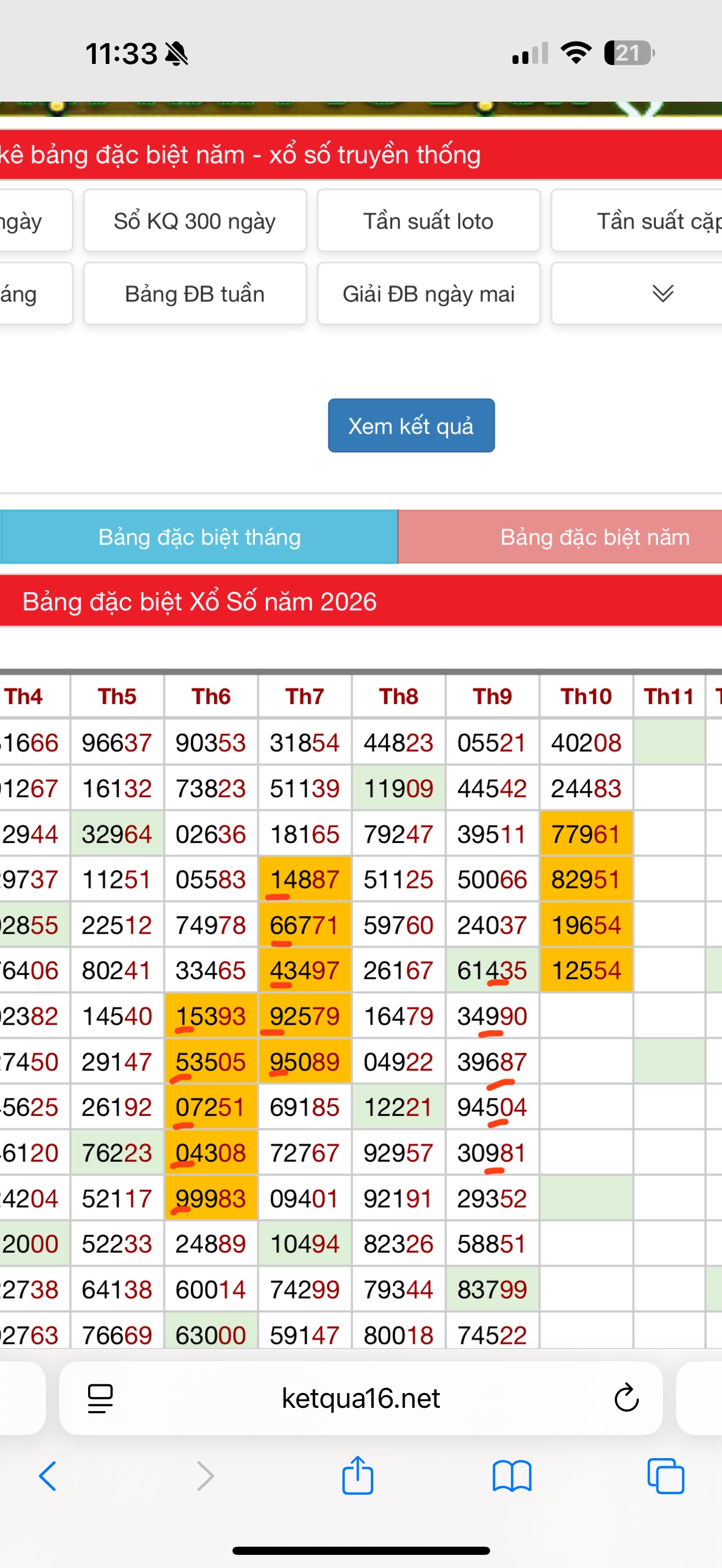Tap the battery indicator in status bar
This screenshot has width=722, height=1568.
click(630, 53)
